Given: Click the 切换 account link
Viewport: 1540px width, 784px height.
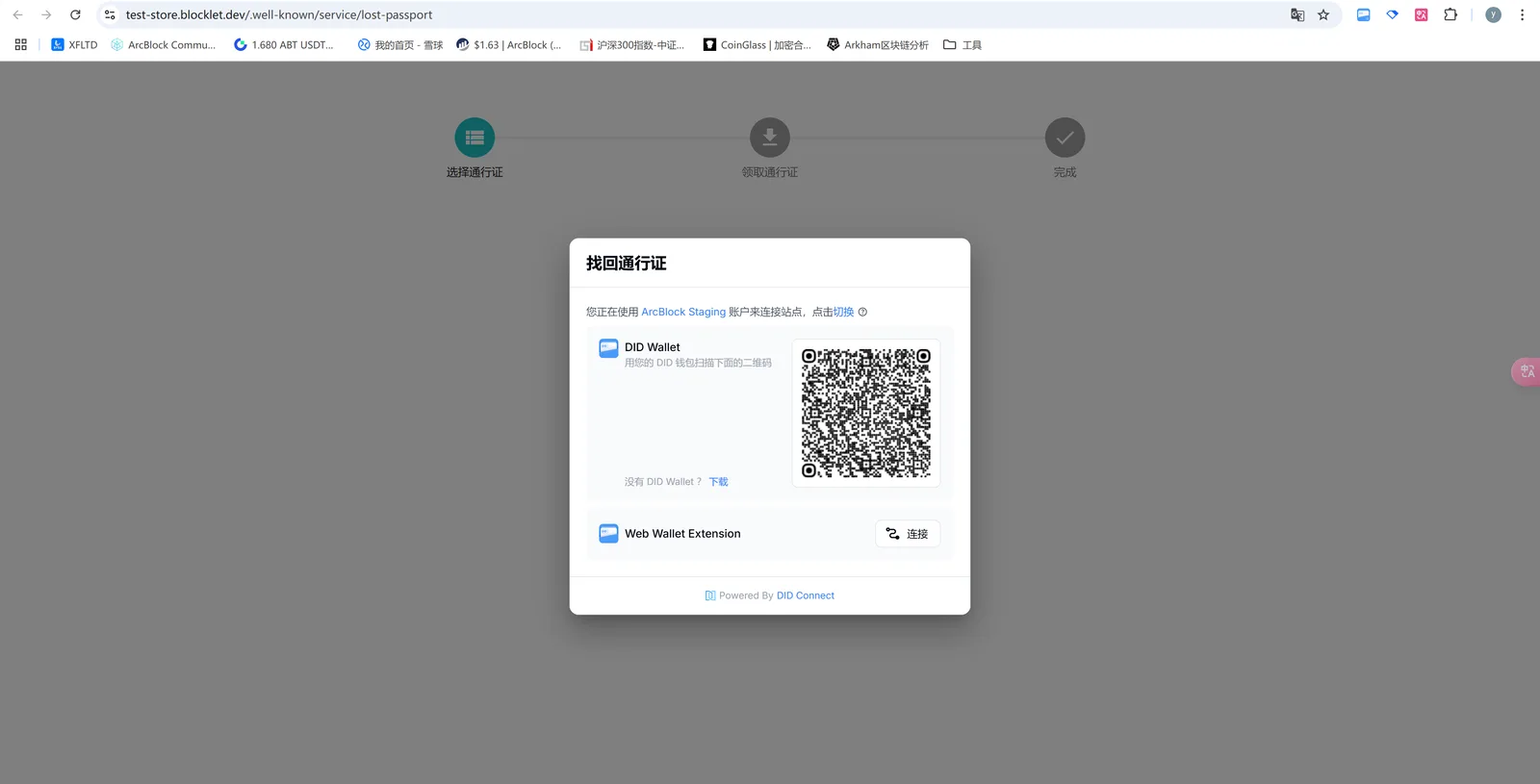Looking at the screenshot, I should [x=843, y=312].
